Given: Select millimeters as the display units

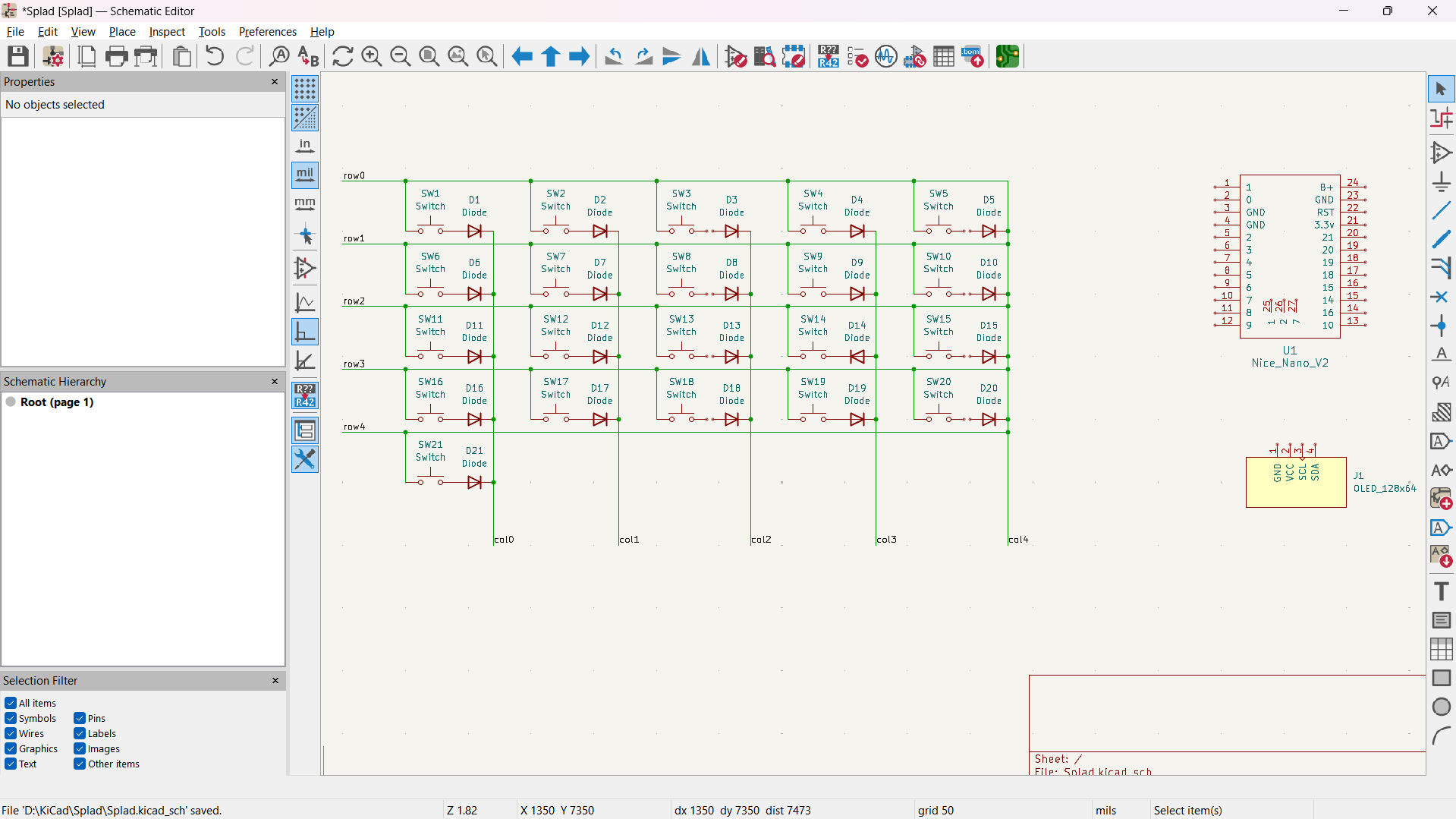Looking at the screenshot, I should (x=305, y=203).
